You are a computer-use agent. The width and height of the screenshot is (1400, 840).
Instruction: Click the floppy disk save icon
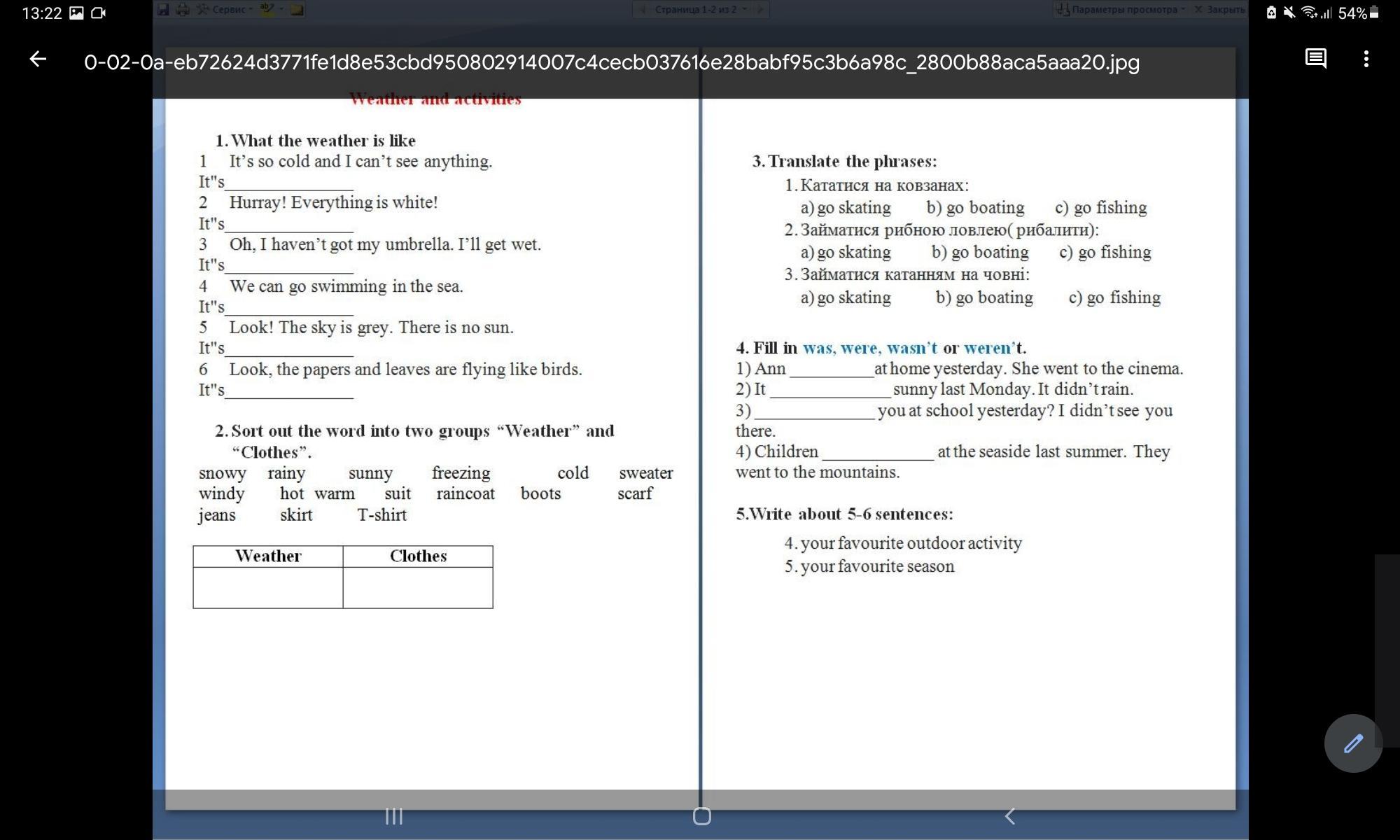tap(163, 10)
